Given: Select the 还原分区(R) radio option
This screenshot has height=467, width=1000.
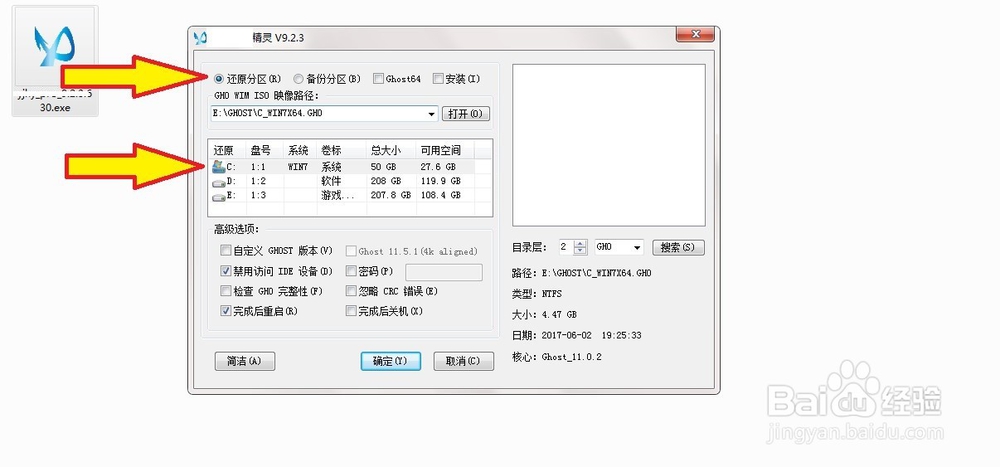Looking at the screenshot, I should 219,79.
